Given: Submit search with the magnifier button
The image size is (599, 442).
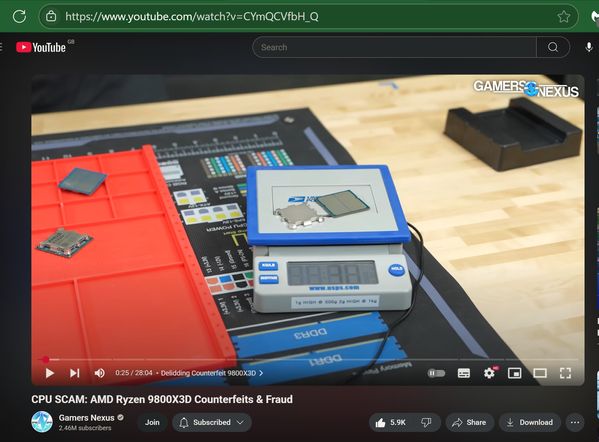Looking at the screenshot, I should click(x=553, y=47).
